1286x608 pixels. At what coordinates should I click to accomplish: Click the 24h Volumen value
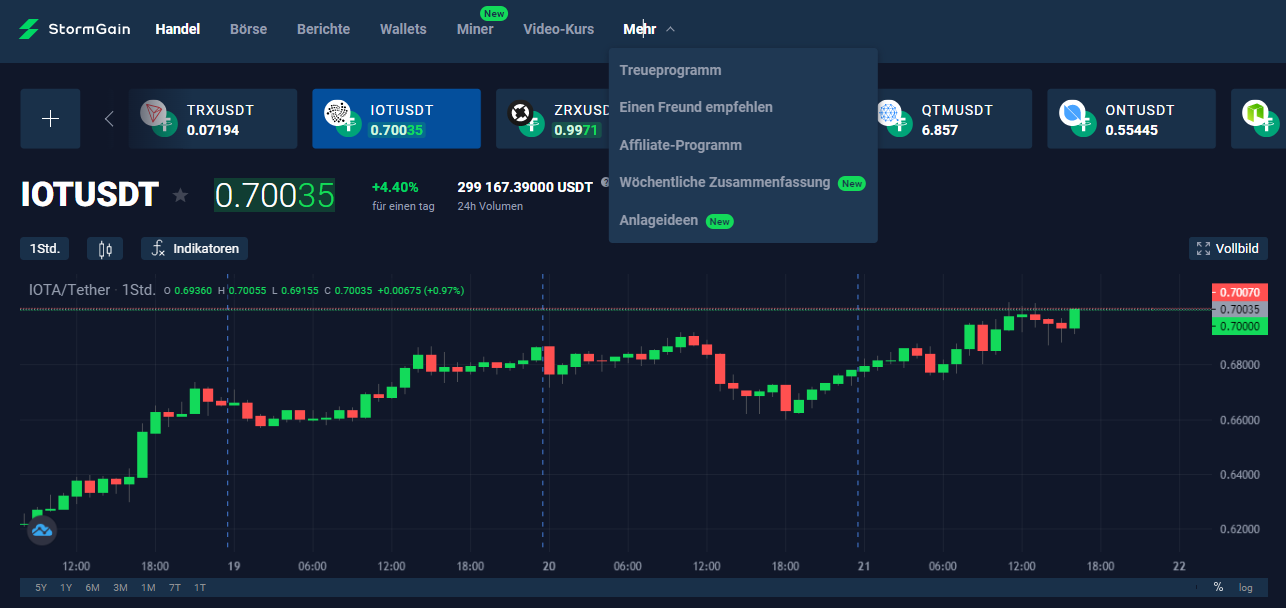click(525, 187)
